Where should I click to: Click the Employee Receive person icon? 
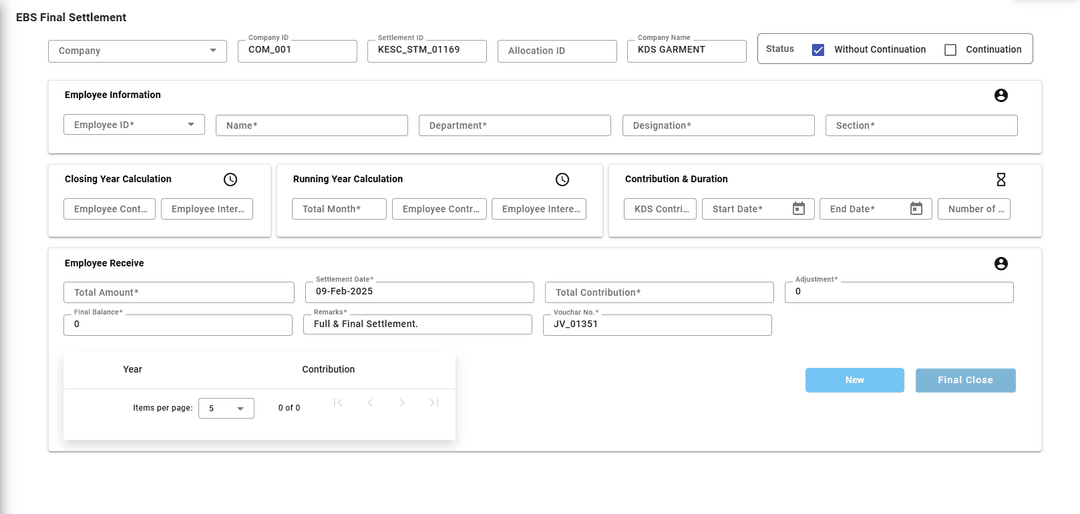[1001, 264]
